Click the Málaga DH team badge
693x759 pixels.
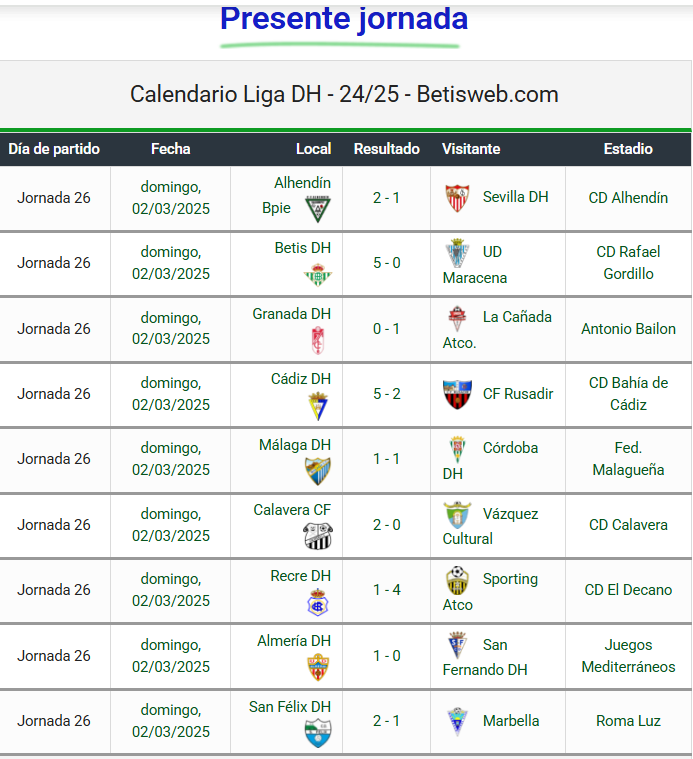pos(317,471)
